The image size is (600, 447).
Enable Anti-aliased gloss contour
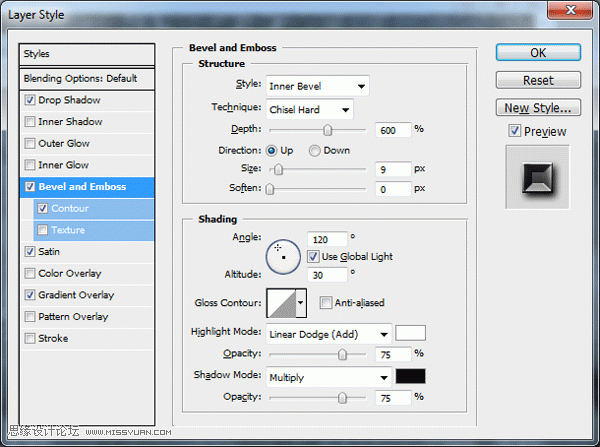point(326,302)
